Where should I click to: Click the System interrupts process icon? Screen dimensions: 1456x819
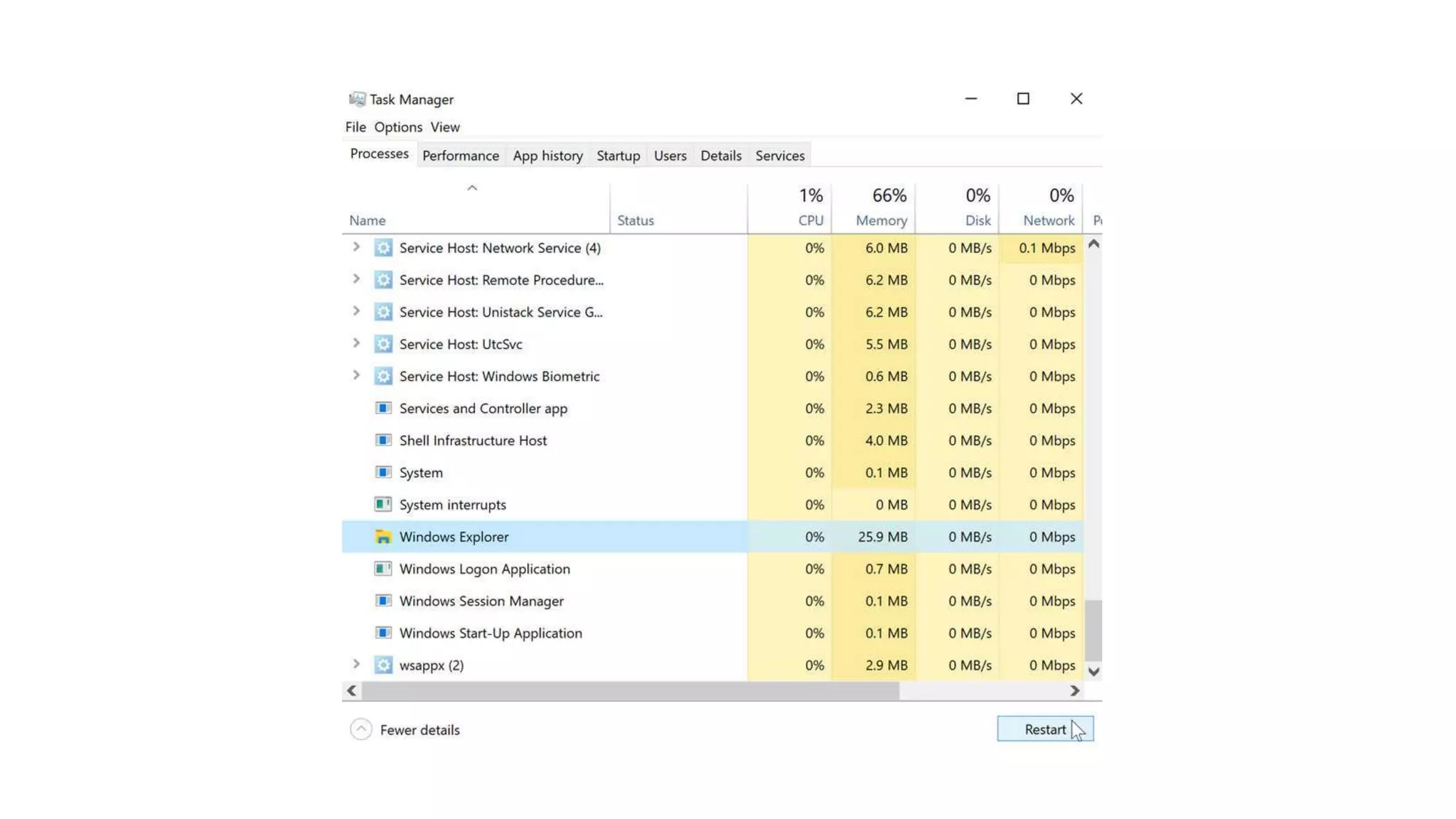pyautogui.click(x=383, y=505)
